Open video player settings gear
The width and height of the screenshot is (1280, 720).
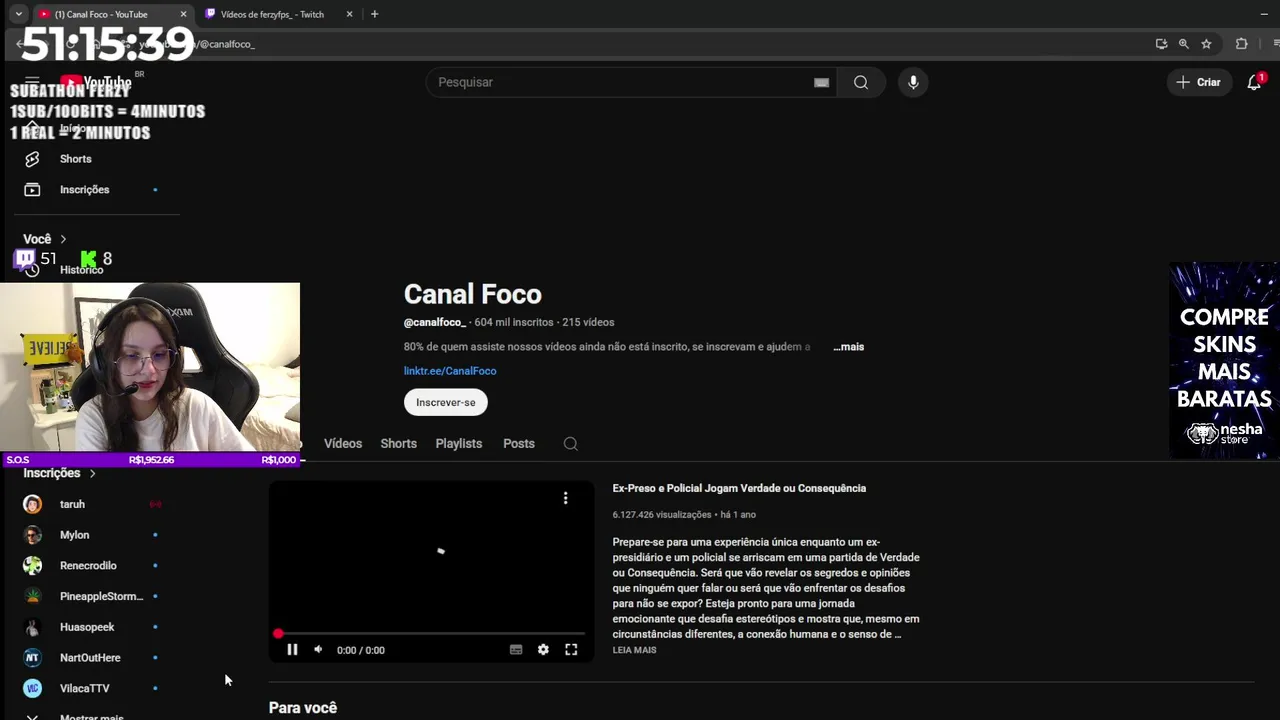pyautogui.click(x=543, y=650)
